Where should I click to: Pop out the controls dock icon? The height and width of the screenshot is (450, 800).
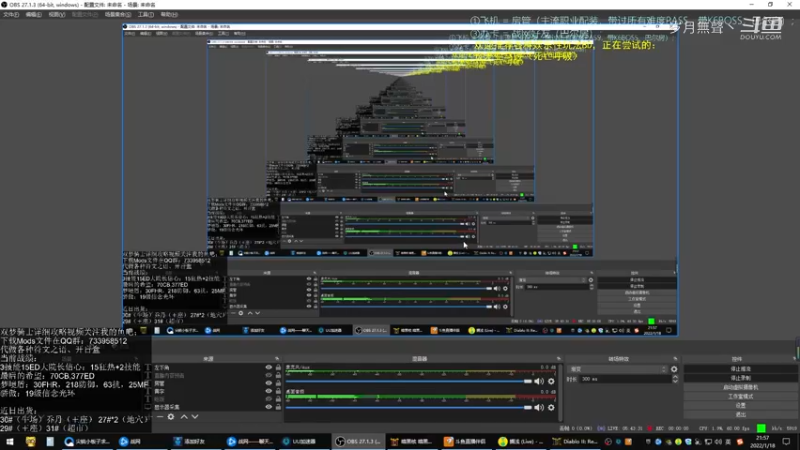click(794, 359)
